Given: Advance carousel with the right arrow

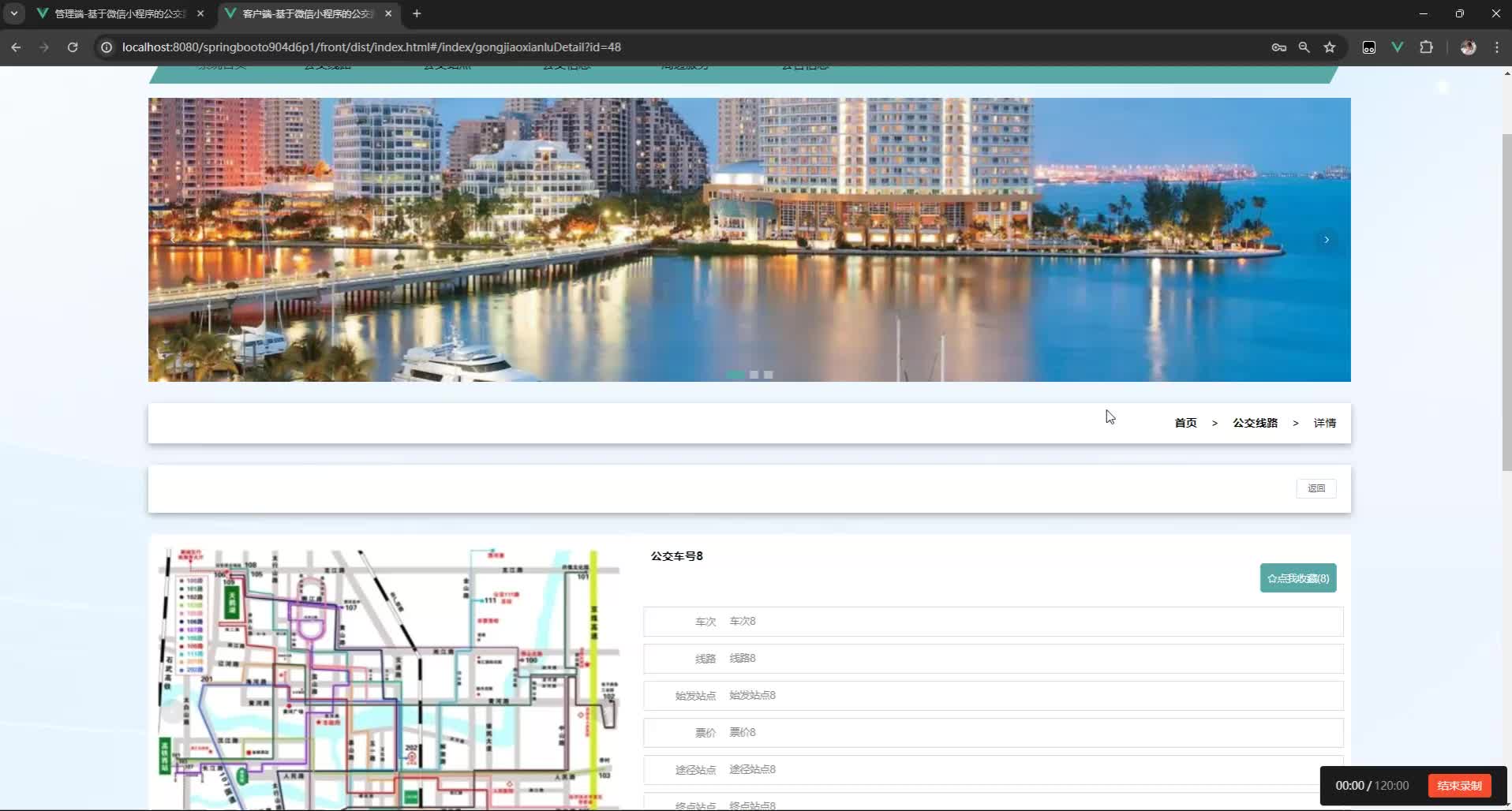Looking at the screenshot, I should pos(1327,240).
